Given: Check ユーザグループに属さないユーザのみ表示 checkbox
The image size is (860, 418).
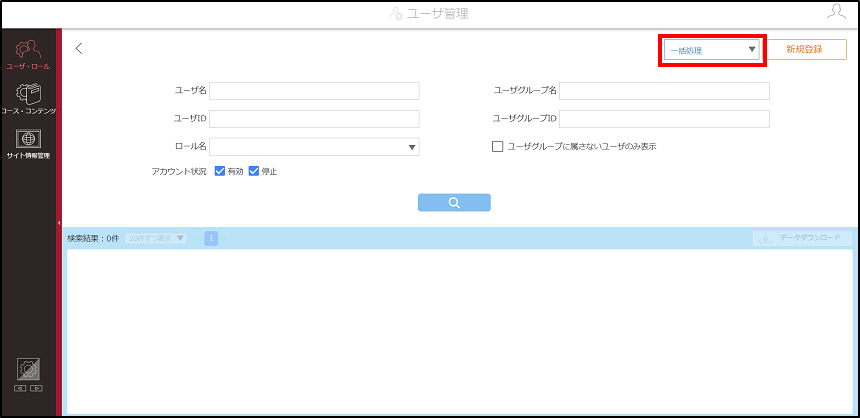Looking at the screenshot, I should tap(497, 146).
